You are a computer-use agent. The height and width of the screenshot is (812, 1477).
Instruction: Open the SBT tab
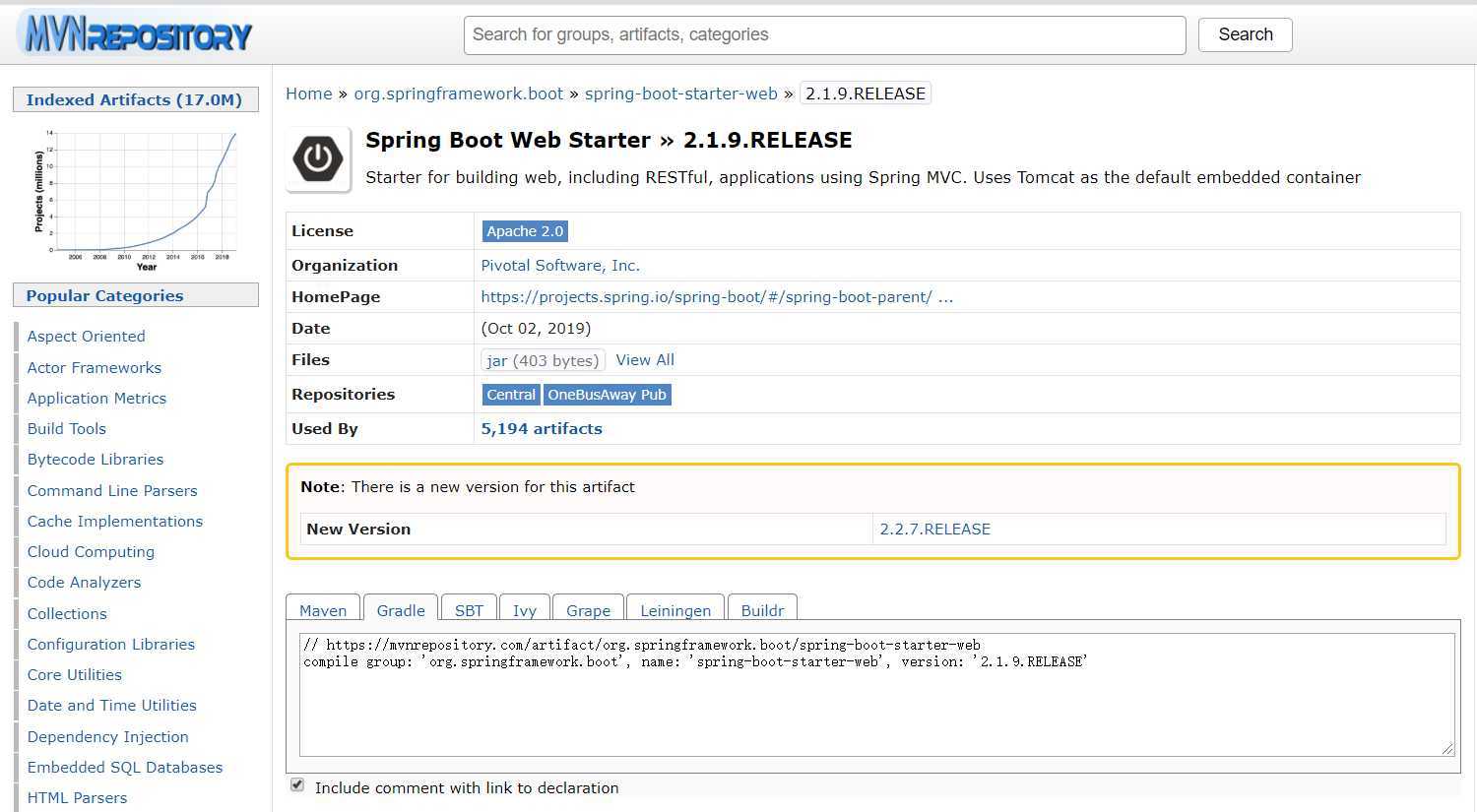click(469, 610)
